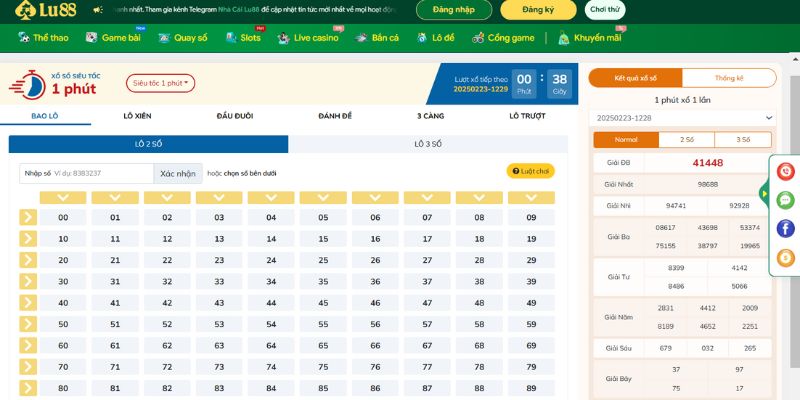Open the Thống kê tab
This screenshot has width=800, height=400.
coord(729,78)
